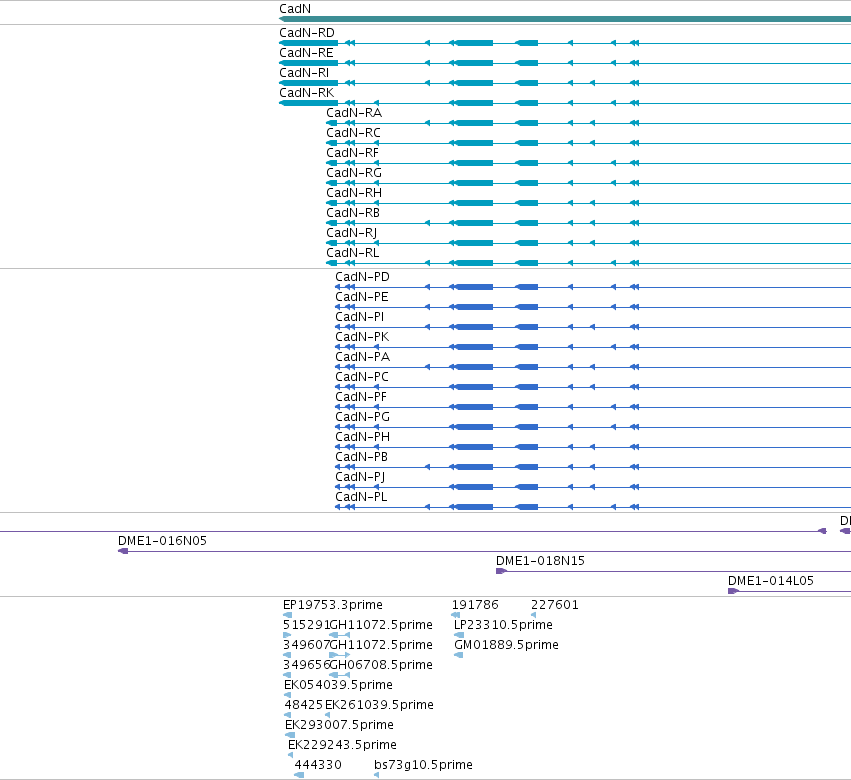The height and width of the screenshot is (780, 851).
Task: Click the 515291 arrow glyph
Action: click(287, 636)
